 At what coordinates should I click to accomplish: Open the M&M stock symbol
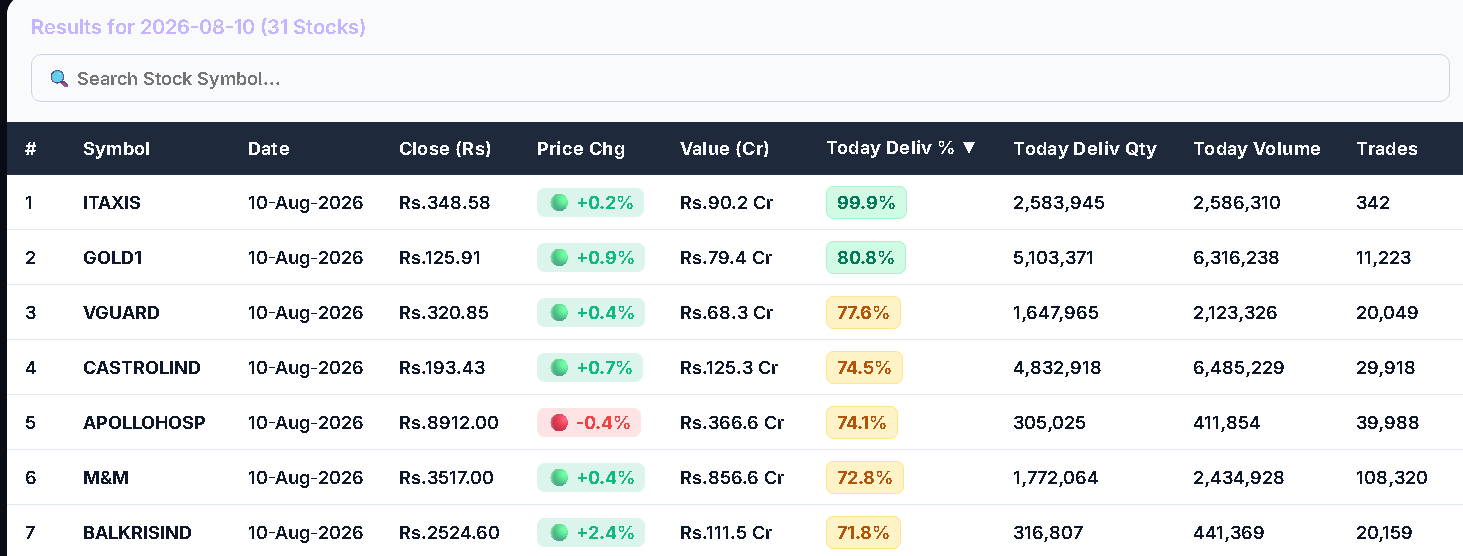click(106, 478)
